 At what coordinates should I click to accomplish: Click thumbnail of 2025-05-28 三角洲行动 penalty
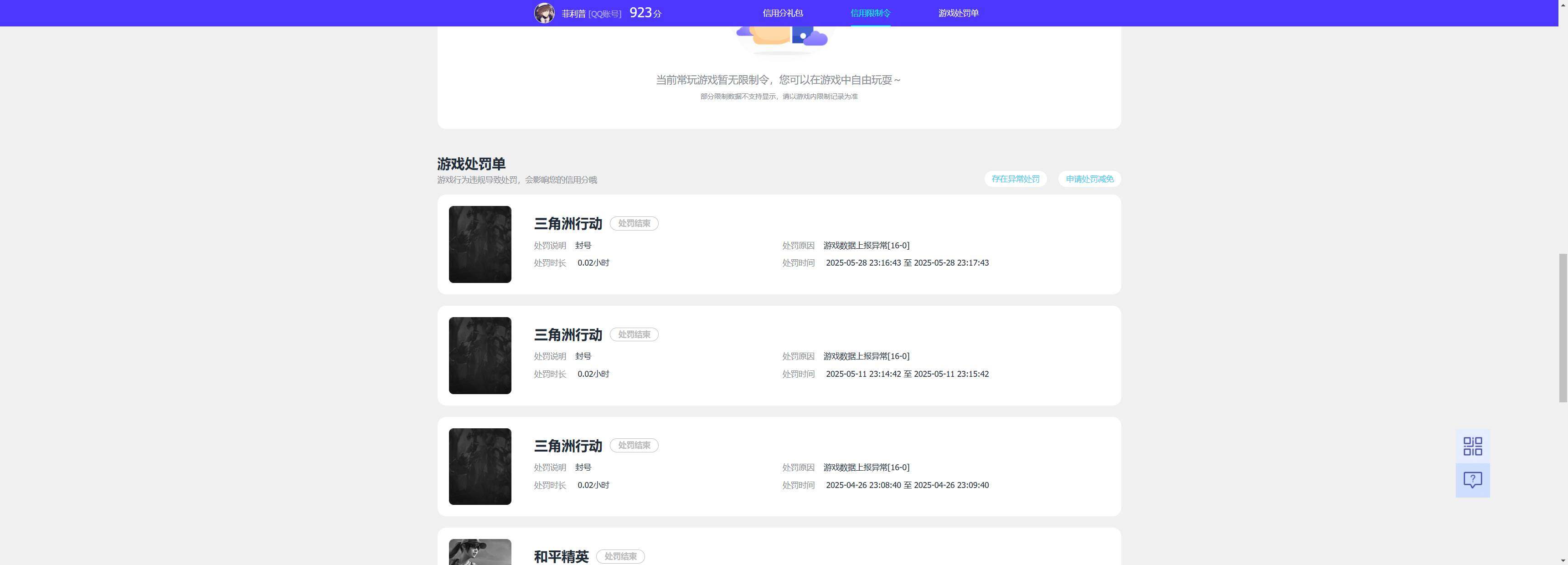(480, 245)
